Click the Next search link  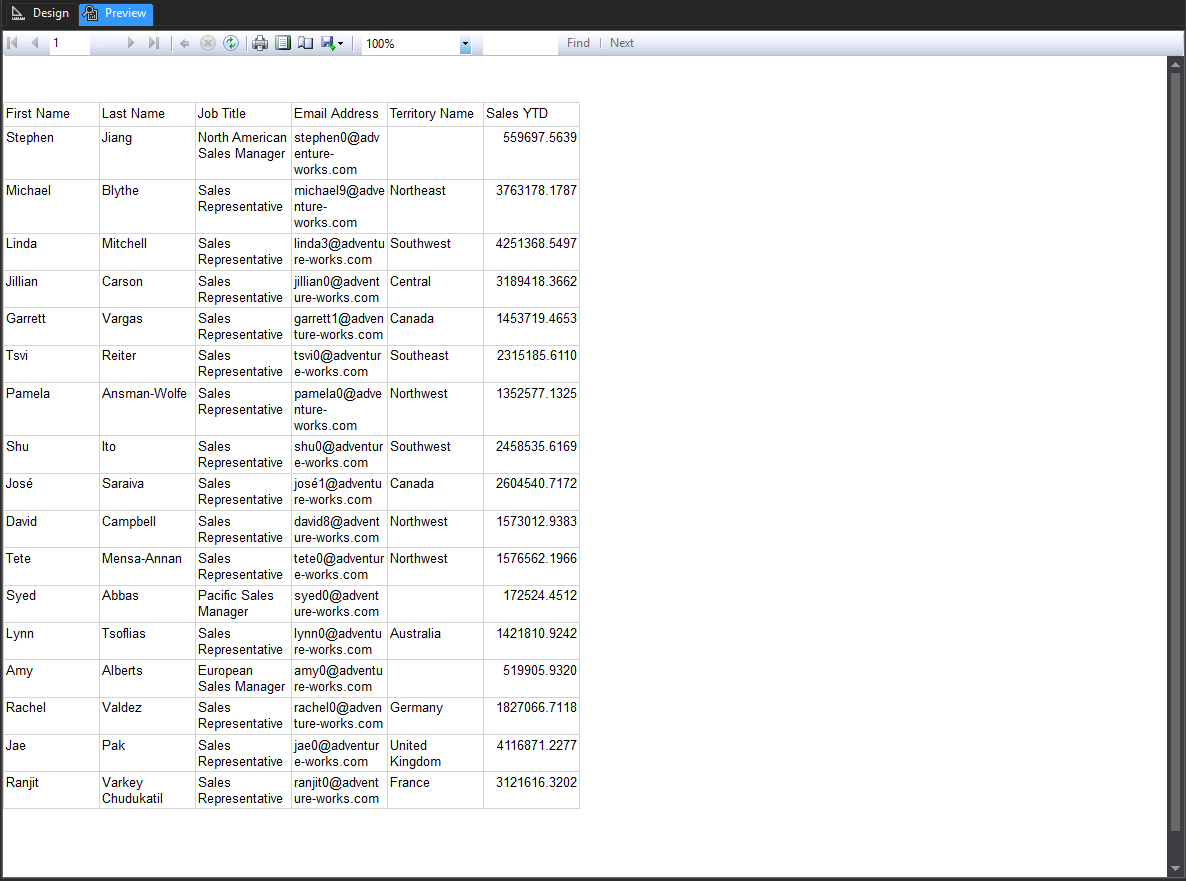coord(621,42)
